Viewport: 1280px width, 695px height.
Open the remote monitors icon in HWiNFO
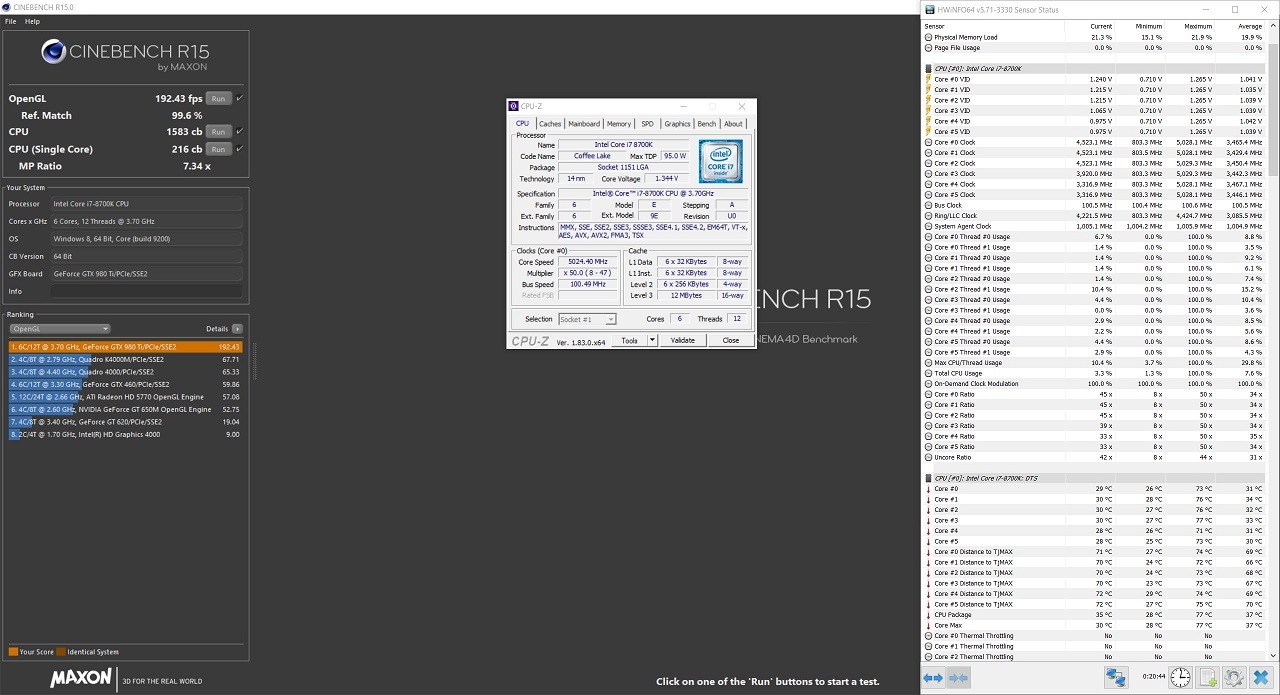point(1116,678)
